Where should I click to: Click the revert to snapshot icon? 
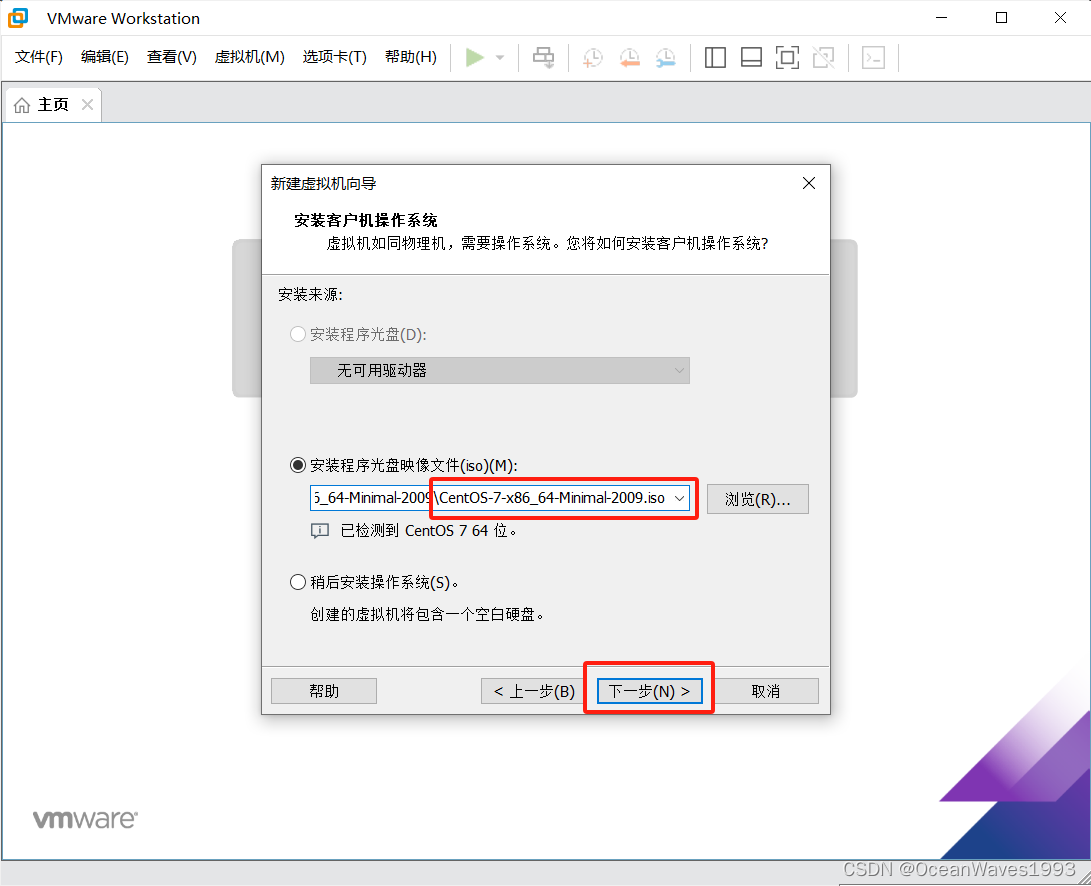[x=630, y=57]
